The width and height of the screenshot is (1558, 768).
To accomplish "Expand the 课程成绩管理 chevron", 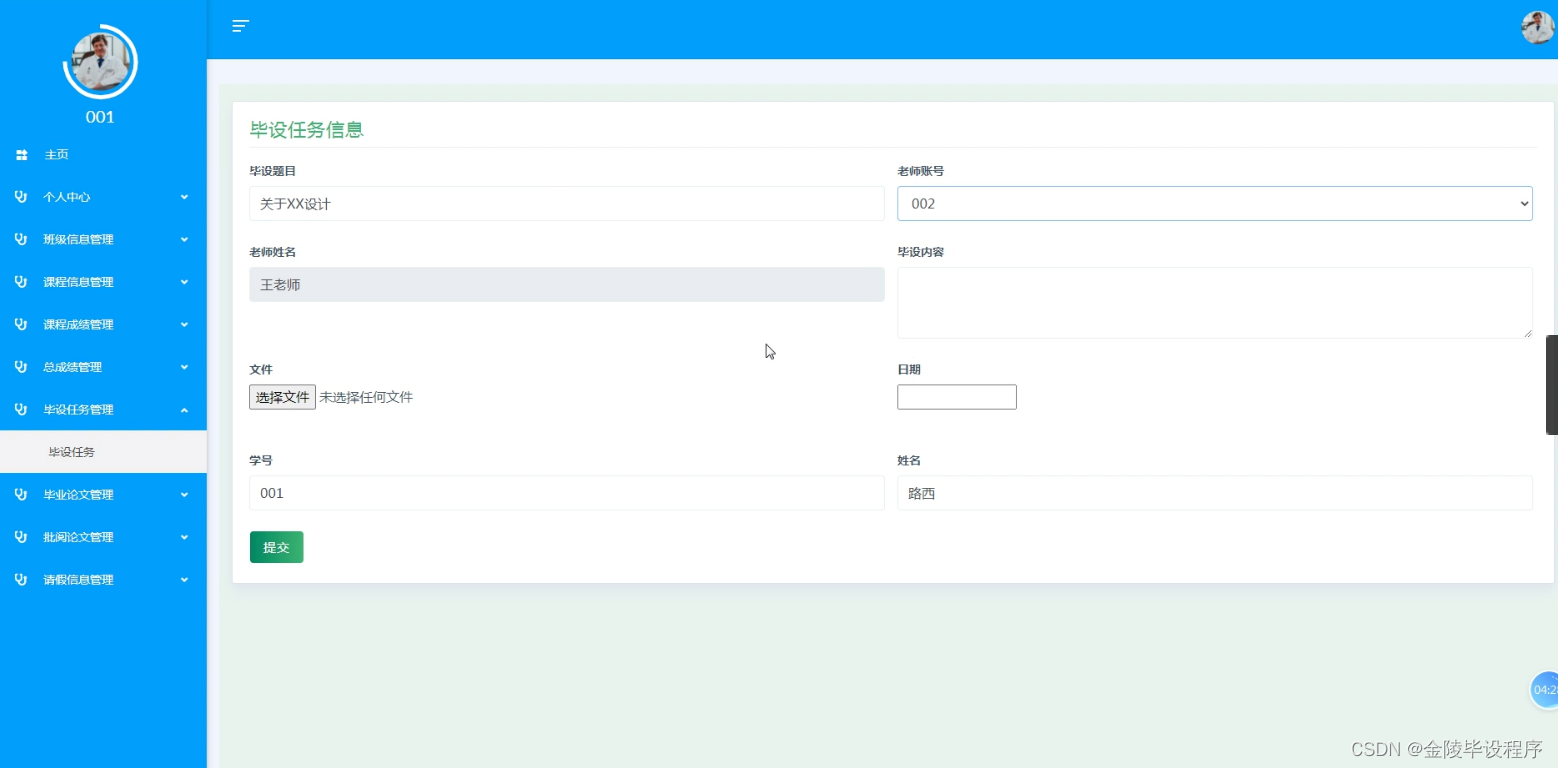I will (184, 325).
